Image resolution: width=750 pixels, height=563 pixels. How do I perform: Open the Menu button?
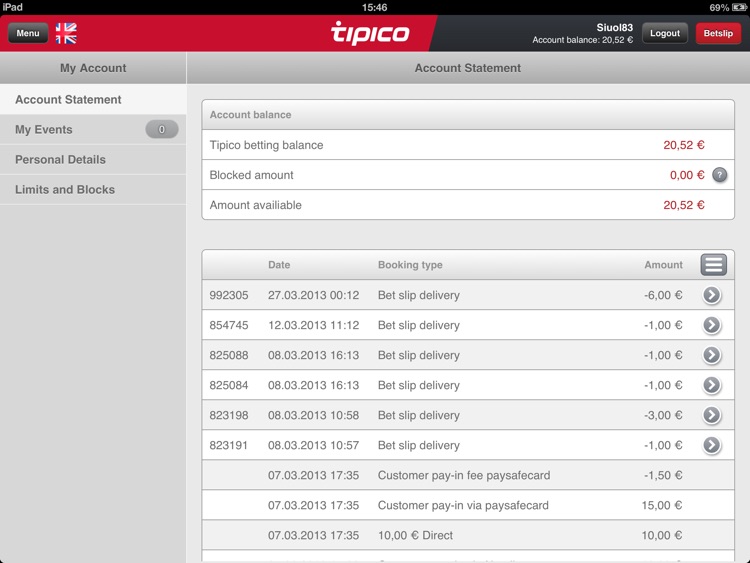28,33
